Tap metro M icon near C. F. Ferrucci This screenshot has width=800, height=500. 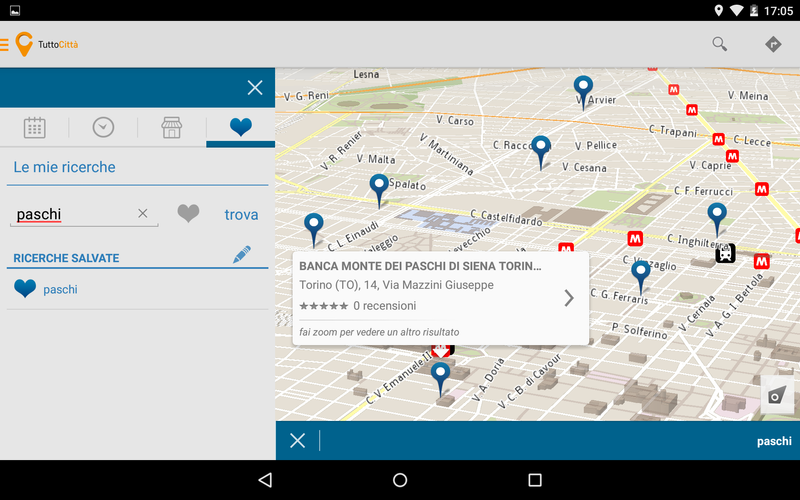click(762, 189)
